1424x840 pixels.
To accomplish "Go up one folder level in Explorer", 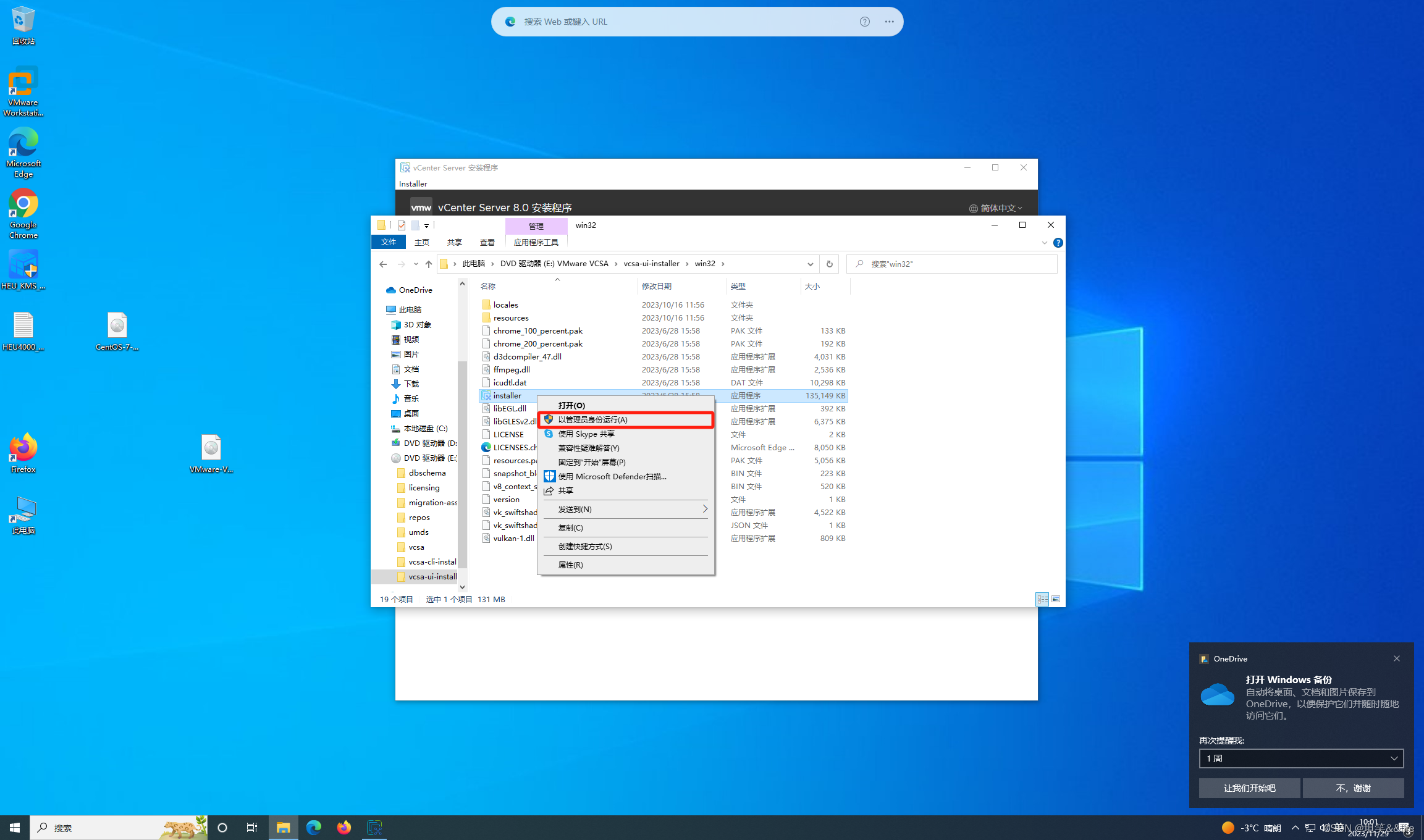I will click(x=429, y=264).
